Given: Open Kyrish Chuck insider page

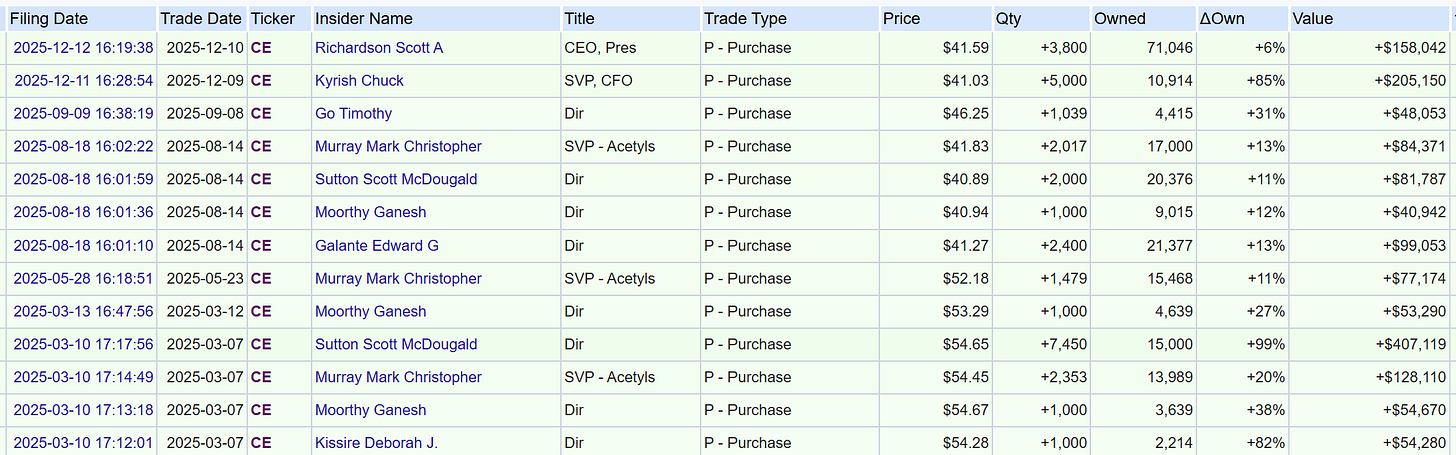Looking at the screenshot, I should coord(359,81).
